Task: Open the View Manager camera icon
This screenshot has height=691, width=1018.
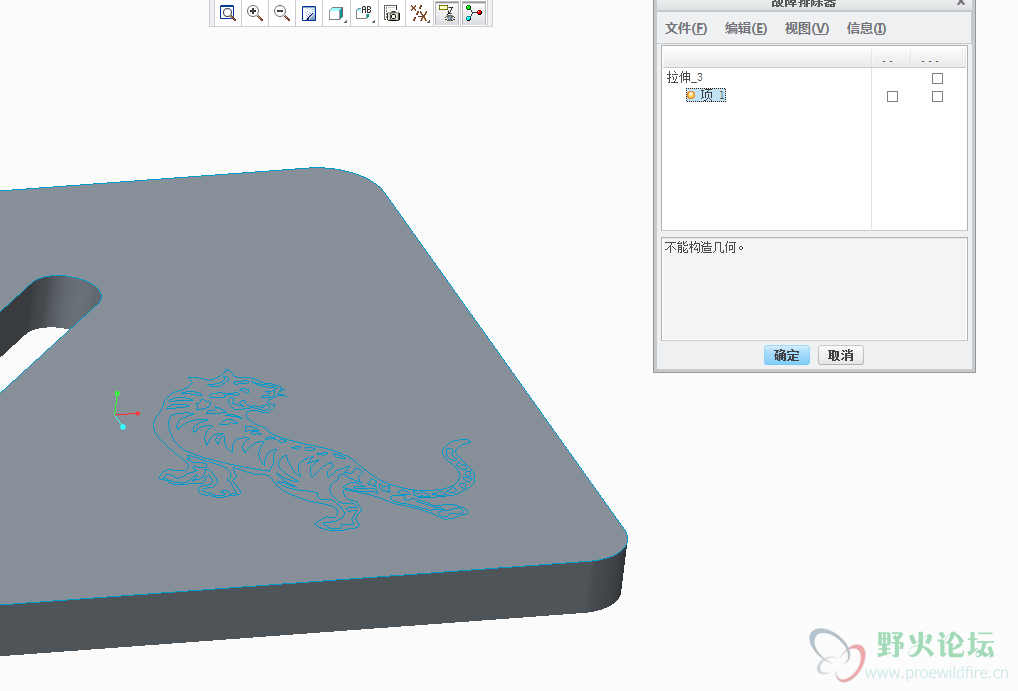Action: click(391, 13)
